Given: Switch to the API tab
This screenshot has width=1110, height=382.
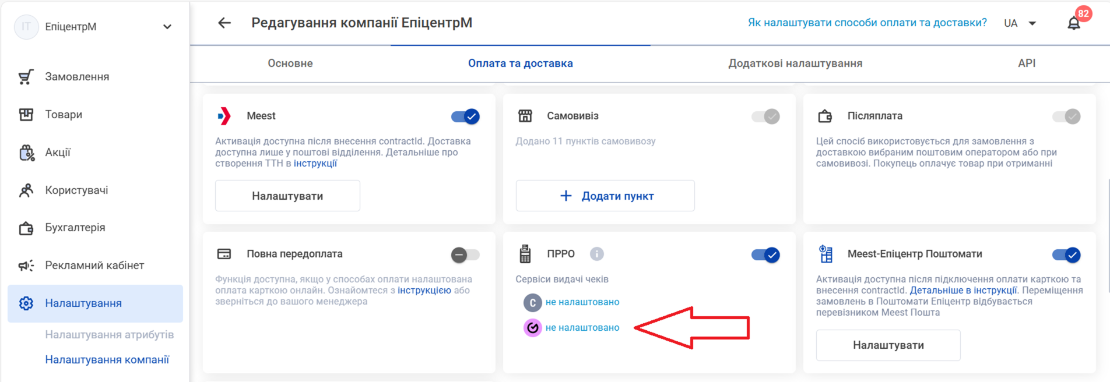Looking at the screenshot, I should point(1026,64).
